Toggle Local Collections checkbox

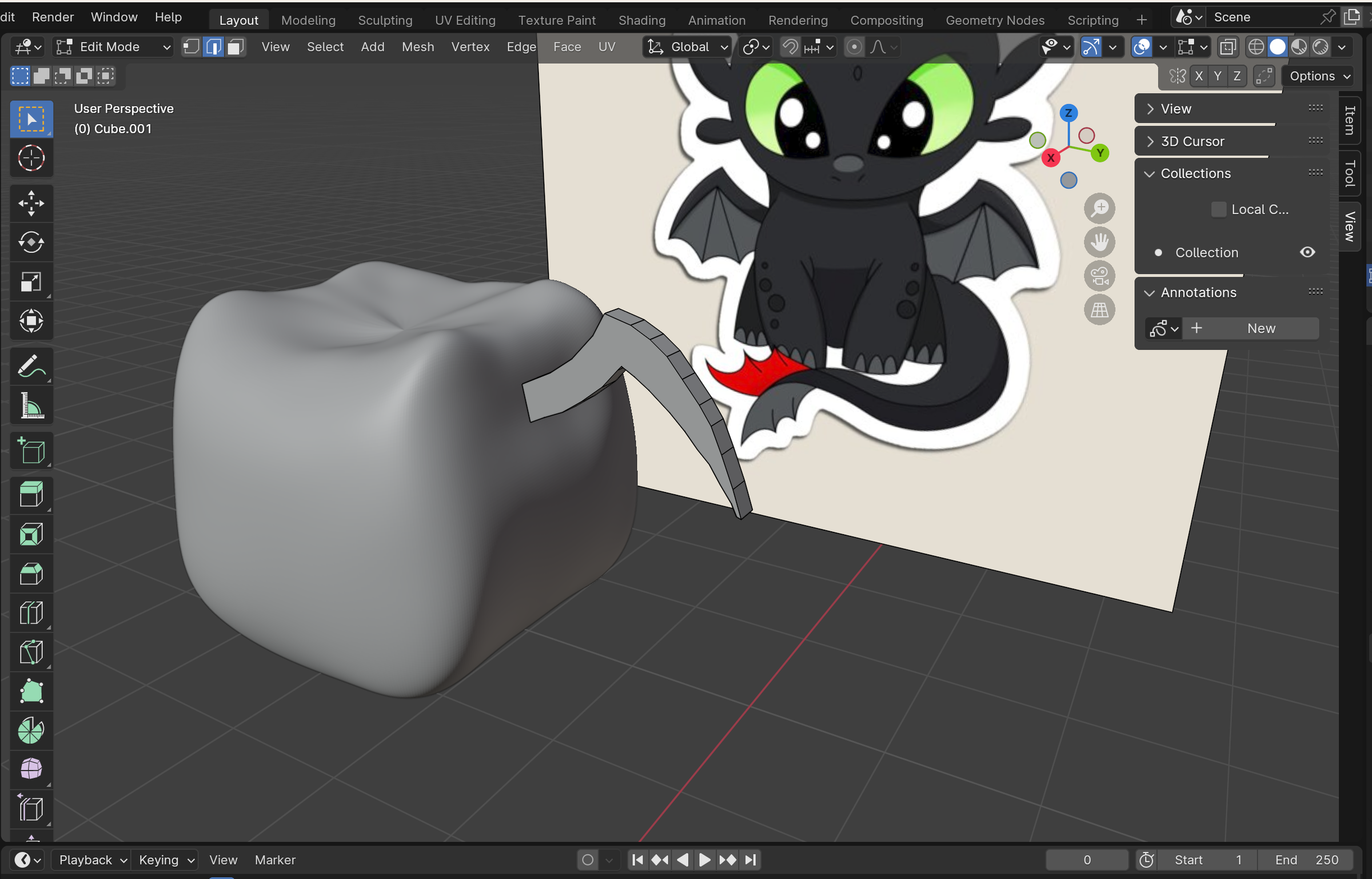pyautogui.click(x=1218, y=209)
